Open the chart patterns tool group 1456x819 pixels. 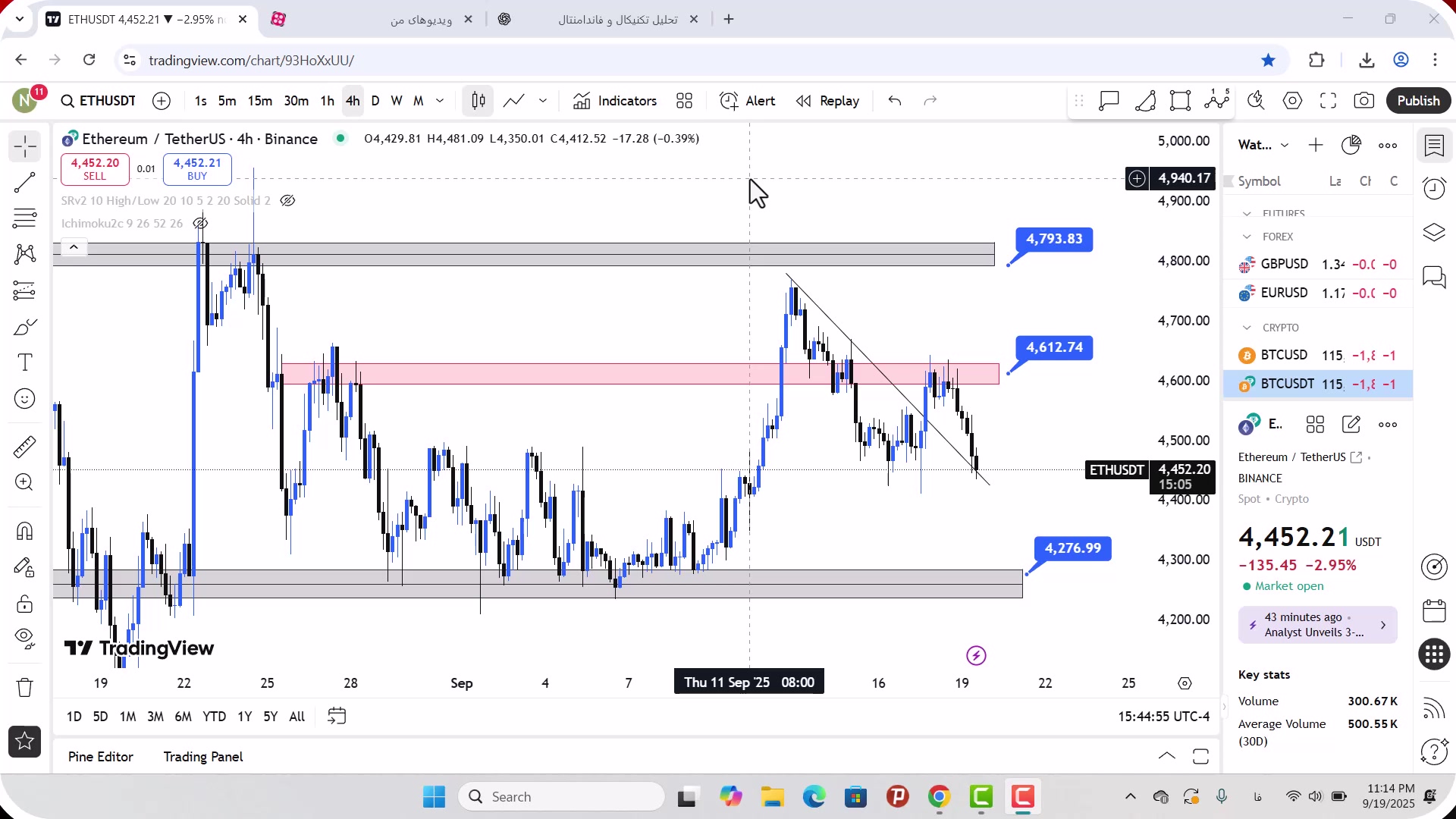[x=25, y=254]
